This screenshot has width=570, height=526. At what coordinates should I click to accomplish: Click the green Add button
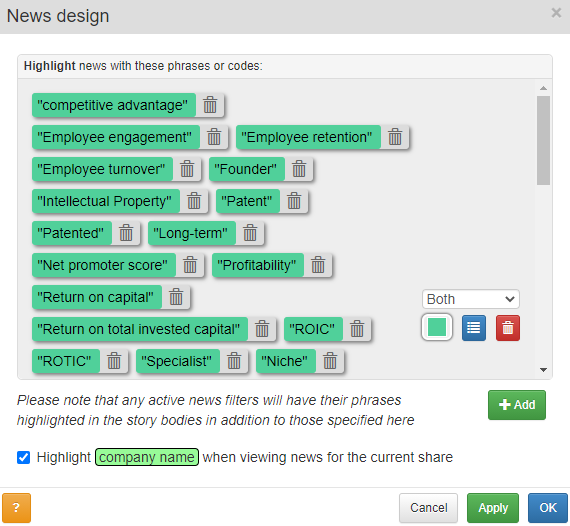tap(517, 405)
